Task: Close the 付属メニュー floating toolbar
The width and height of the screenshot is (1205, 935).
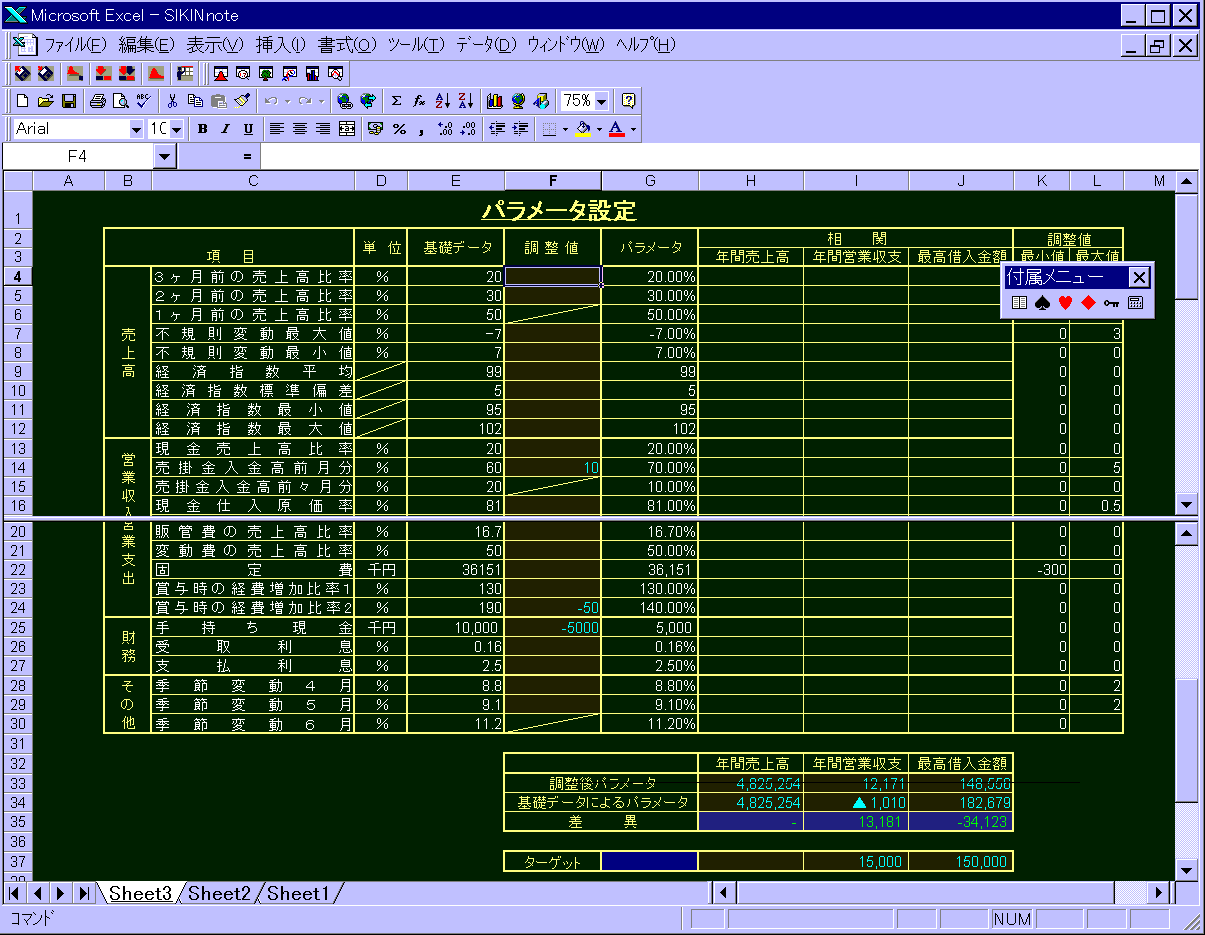Action: coord(1139,277)
